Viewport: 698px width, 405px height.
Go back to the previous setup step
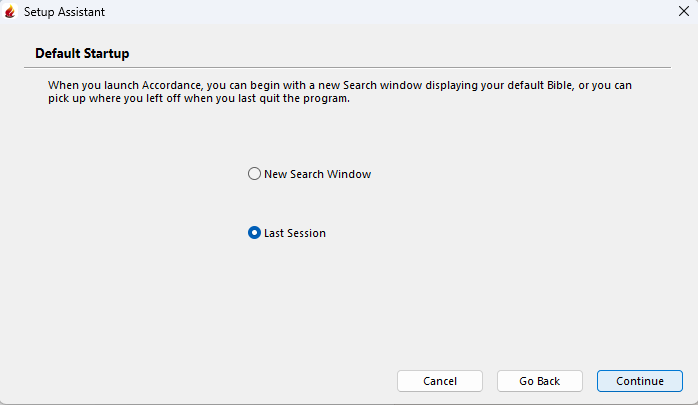point(539,381)
